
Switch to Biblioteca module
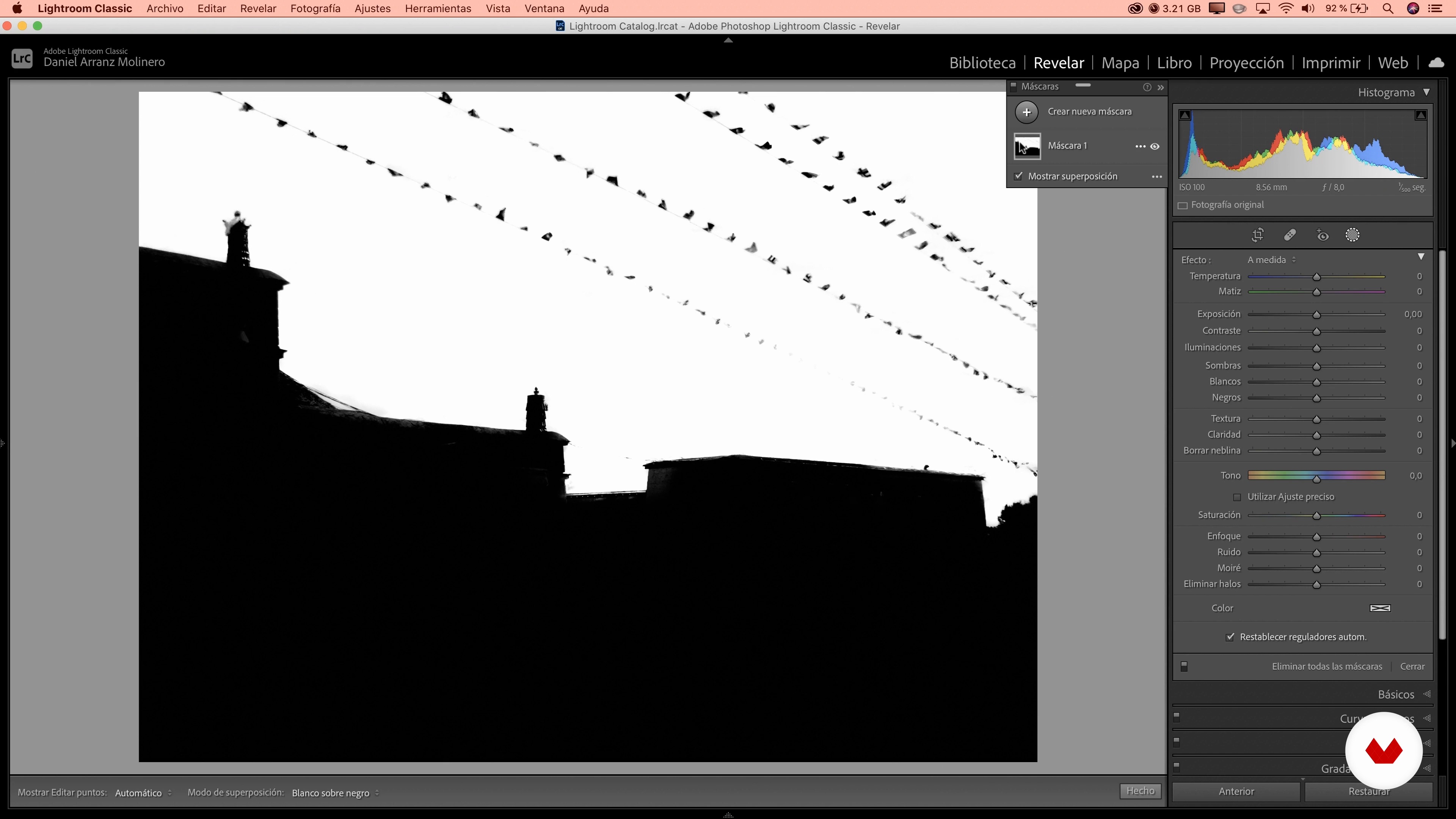click(x=982, y=63)
